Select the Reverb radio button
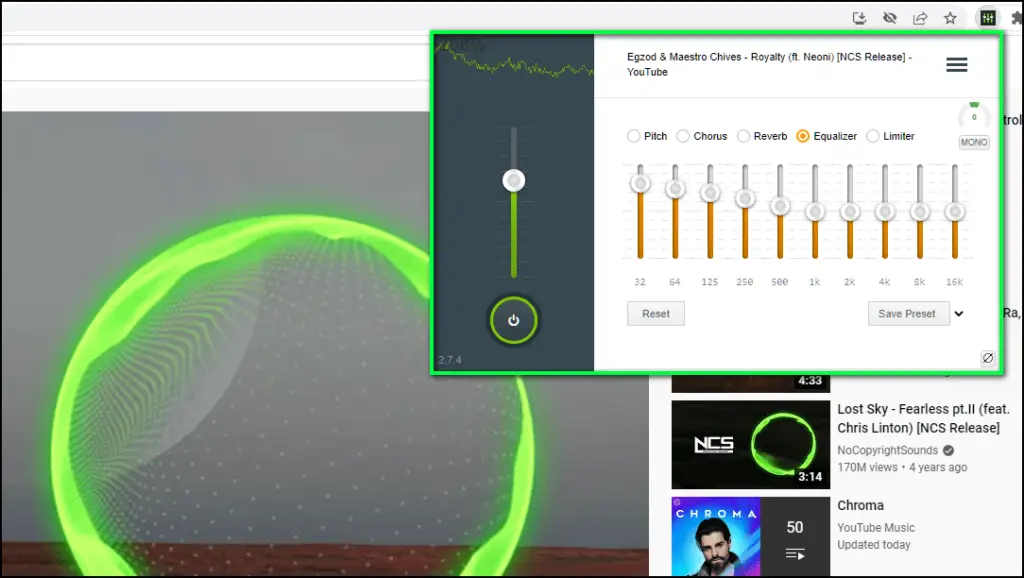This screenshot has height=578, width=1024. tap(743, 136)
